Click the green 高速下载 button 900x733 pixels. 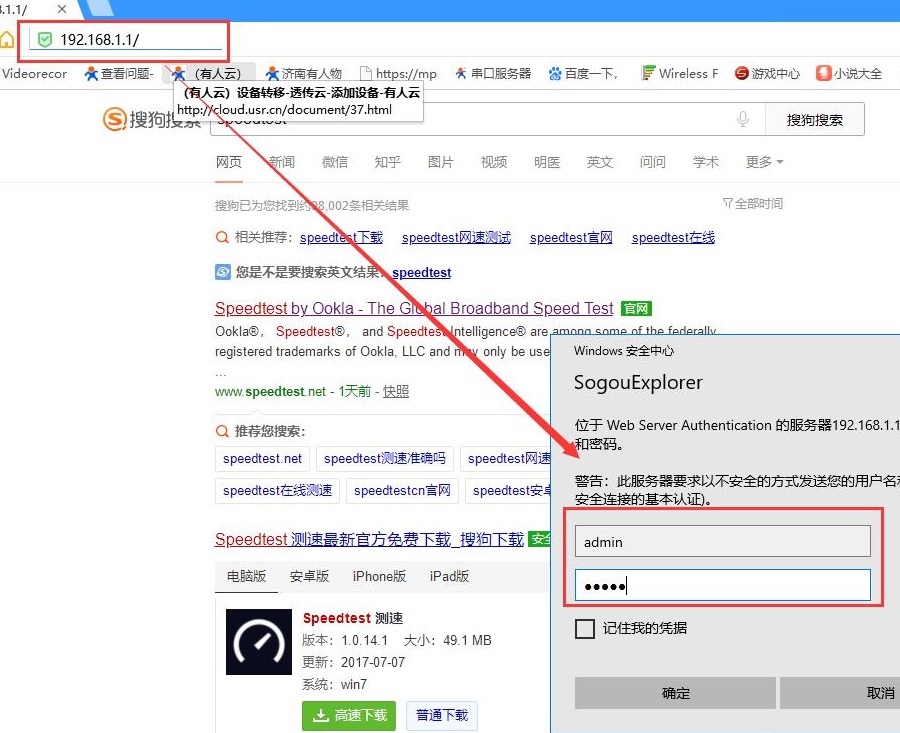point(349,715)
